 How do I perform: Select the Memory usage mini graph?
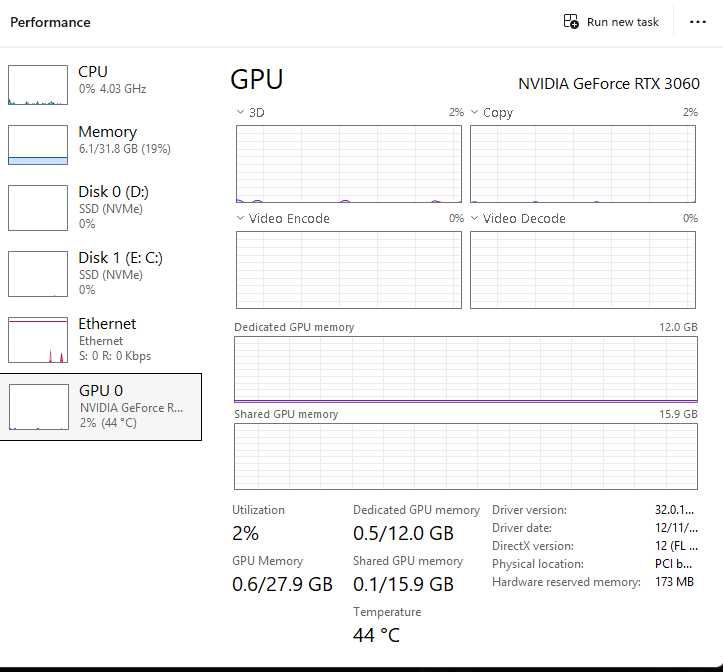[x=38, y=145]
